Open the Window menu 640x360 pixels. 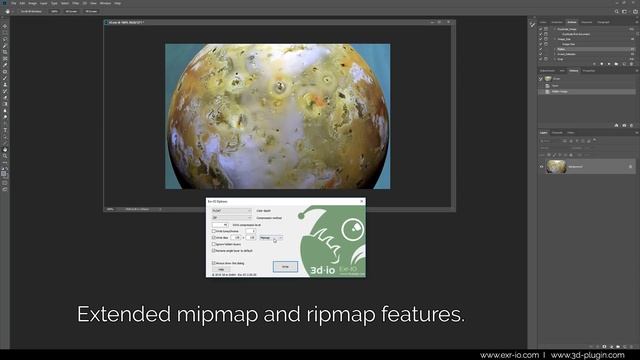coord(105,3)
